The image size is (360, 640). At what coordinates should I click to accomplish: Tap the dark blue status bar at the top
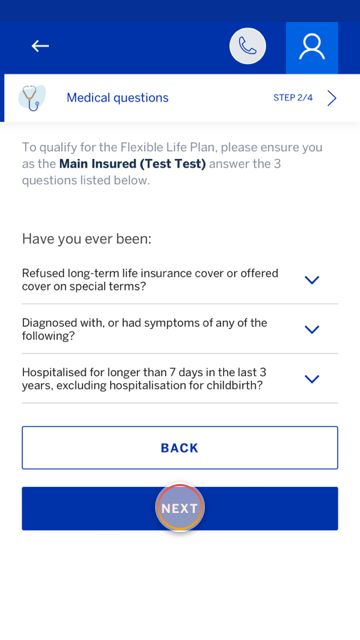click(x=180, y=11)
